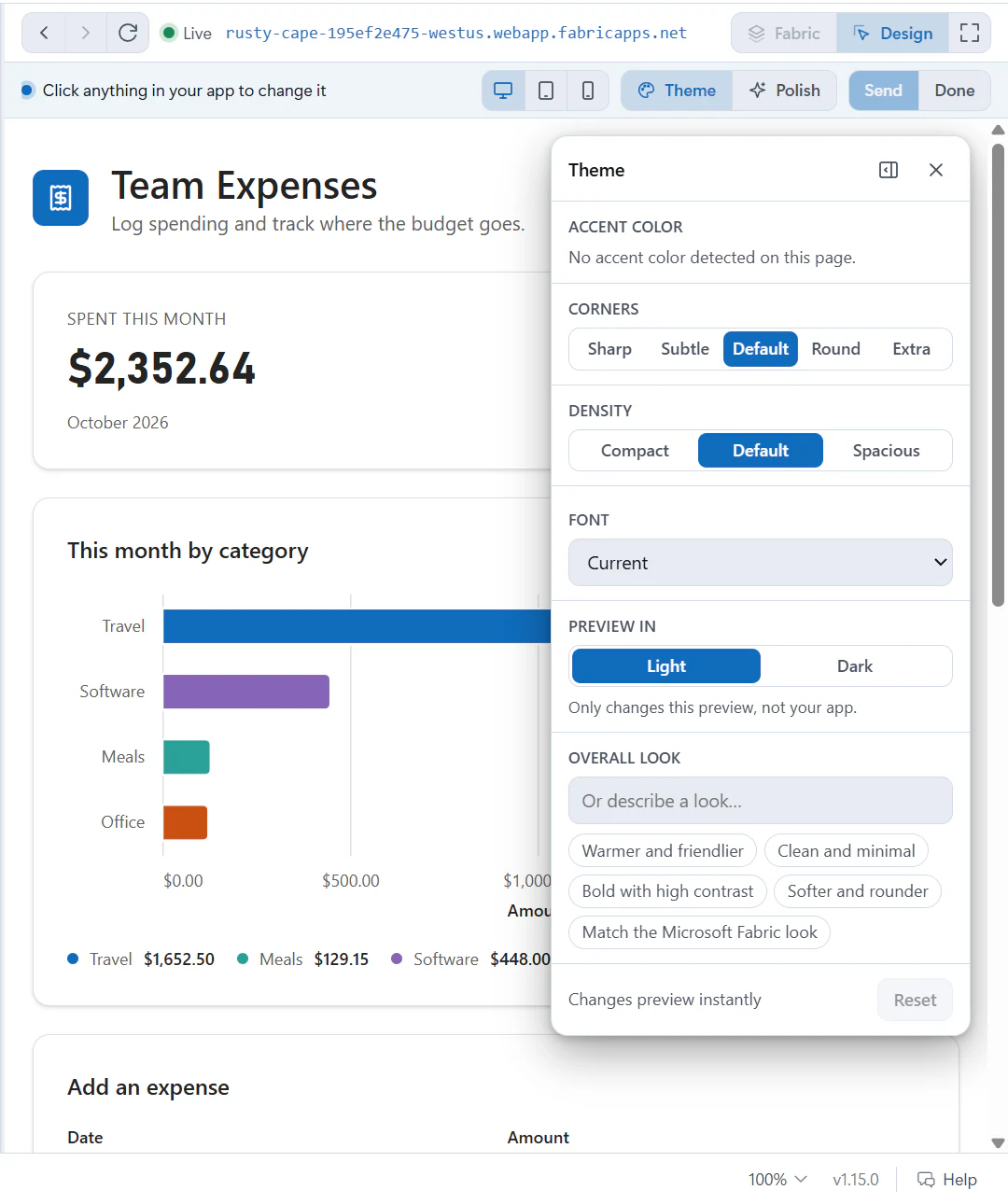Select Round corners
This screenshot has width=1008, height=1204.
(835, 349)
